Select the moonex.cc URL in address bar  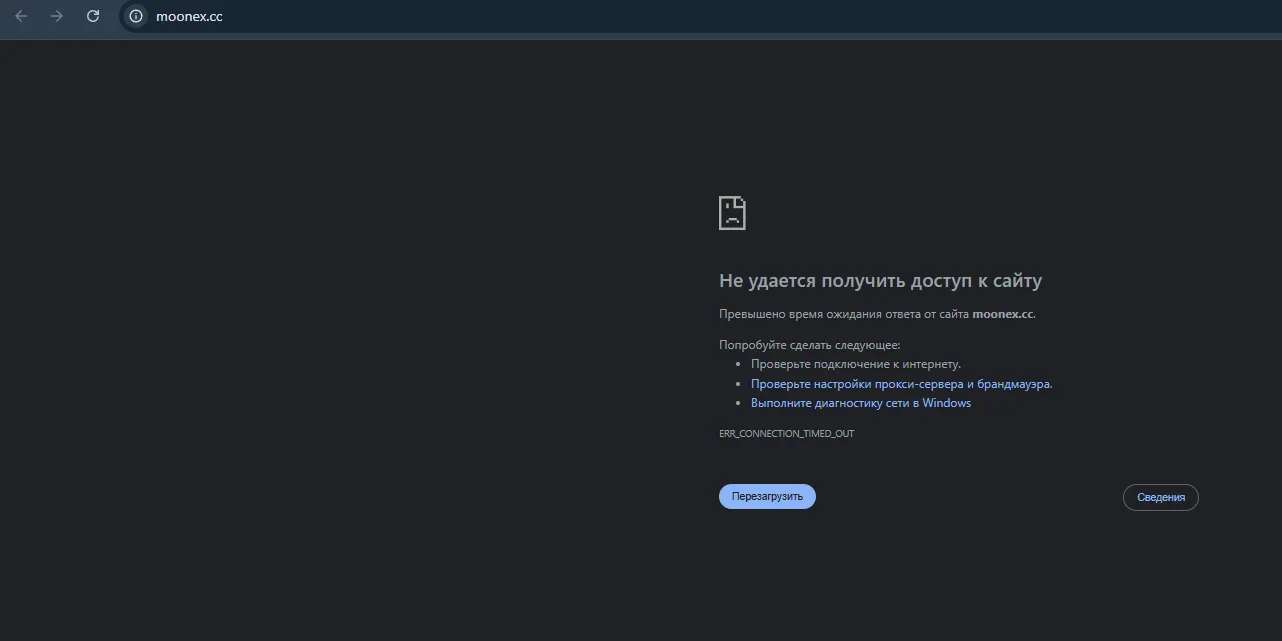coord(189,16)
